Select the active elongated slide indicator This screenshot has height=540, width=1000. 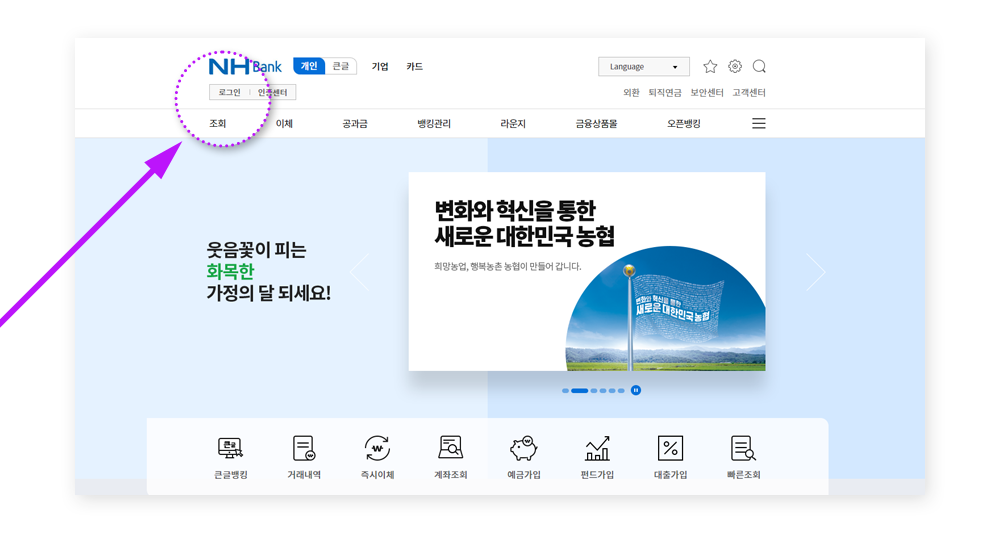(x=580, y=391)
